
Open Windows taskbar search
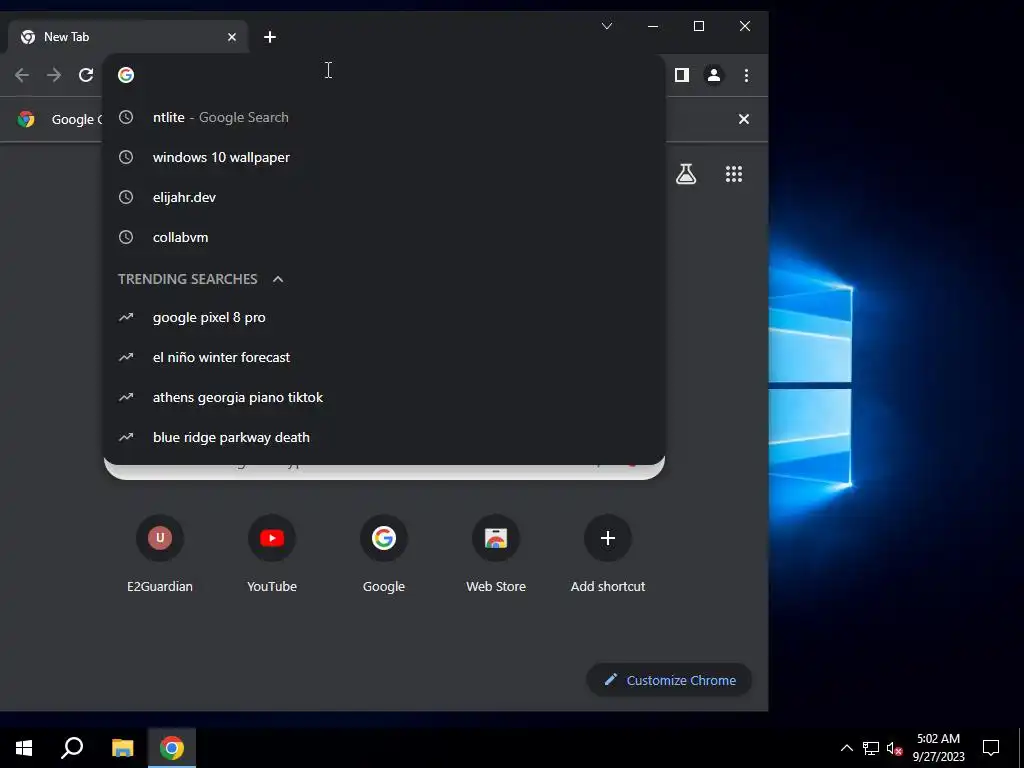point(72,748)
